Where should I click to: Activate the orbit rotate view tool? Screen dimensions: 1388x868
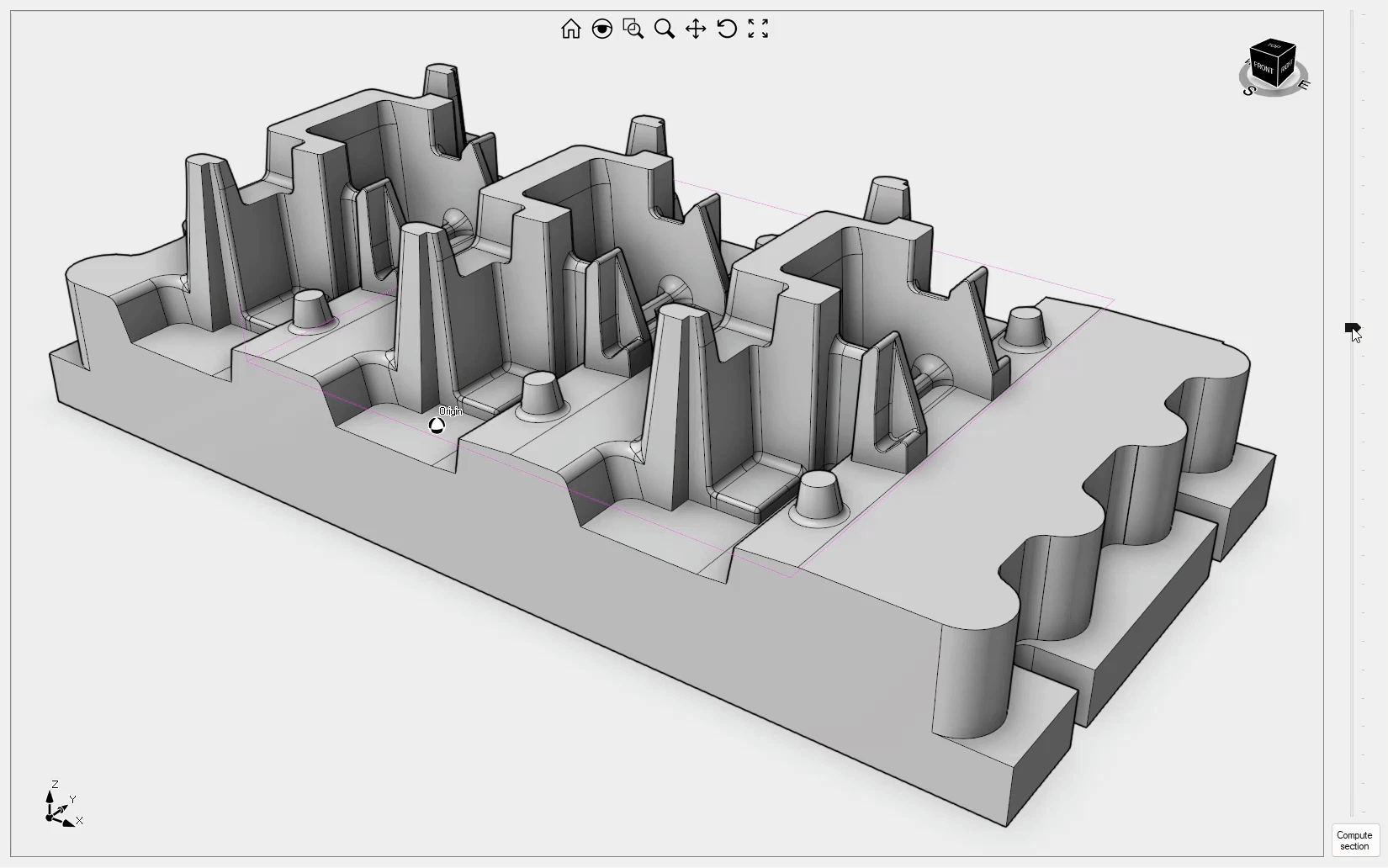(726, 29)
